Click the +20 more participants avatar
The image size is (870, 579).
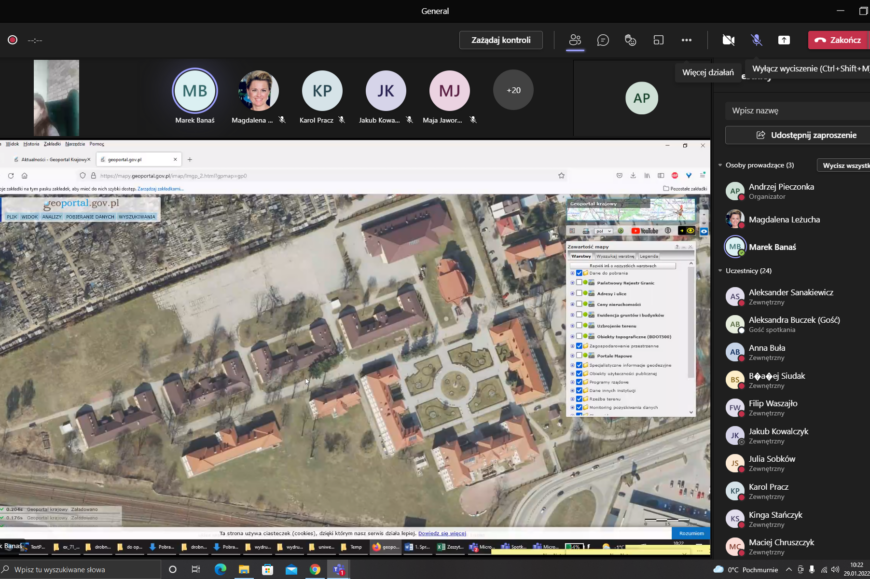pyautogui.click(x=513, y=90)
